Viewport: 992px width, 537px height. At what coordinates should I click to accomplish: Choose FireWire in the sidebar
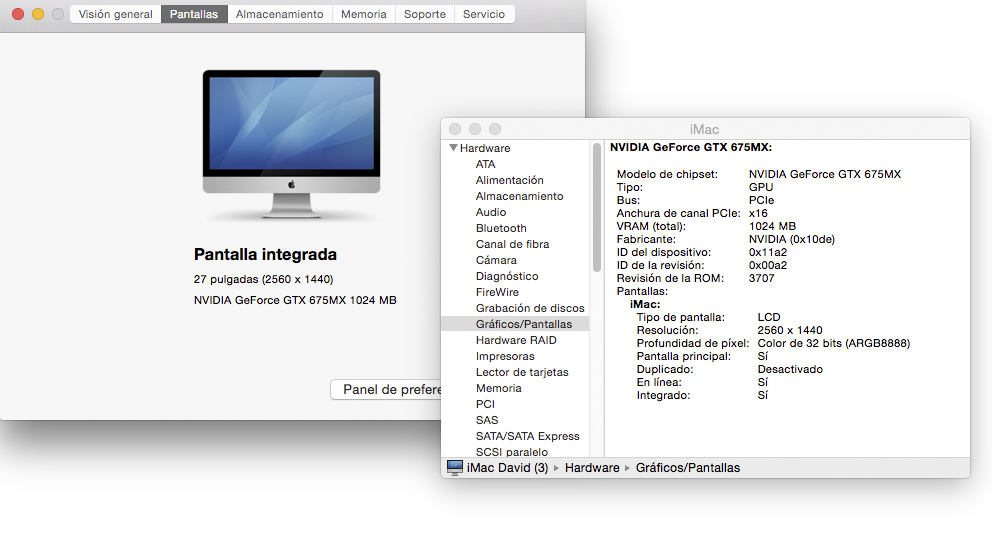pos(497,292)
